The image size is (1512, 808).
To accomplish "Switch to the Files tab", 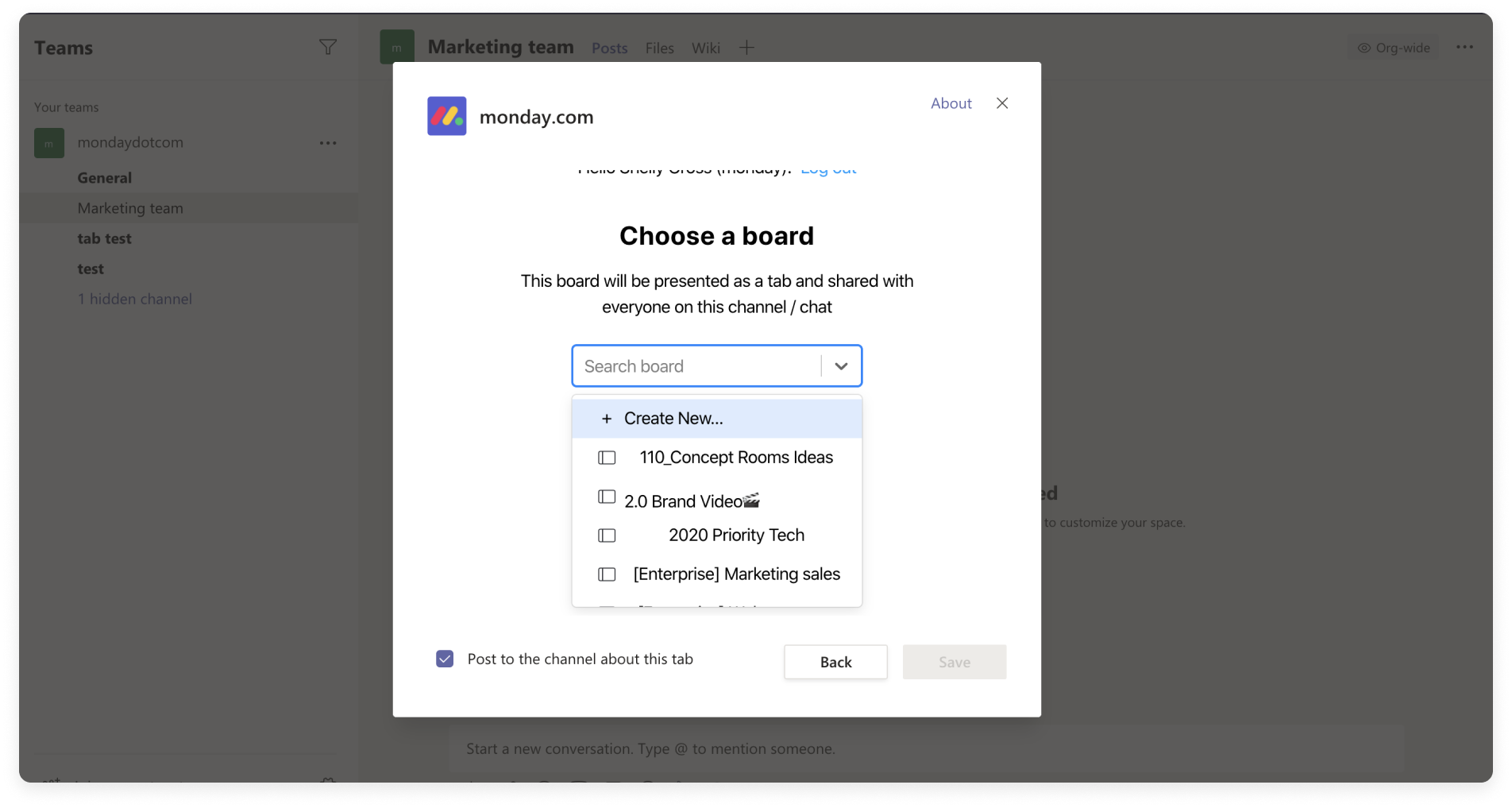I will click(659, 48).
